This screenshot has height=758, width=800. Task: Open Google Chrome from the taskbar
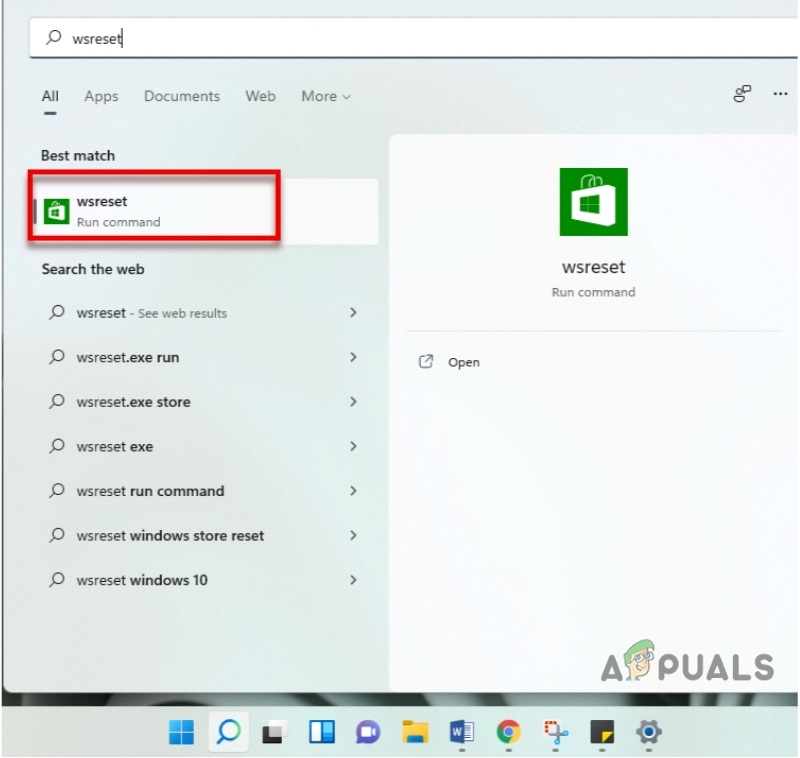(509, 732)
